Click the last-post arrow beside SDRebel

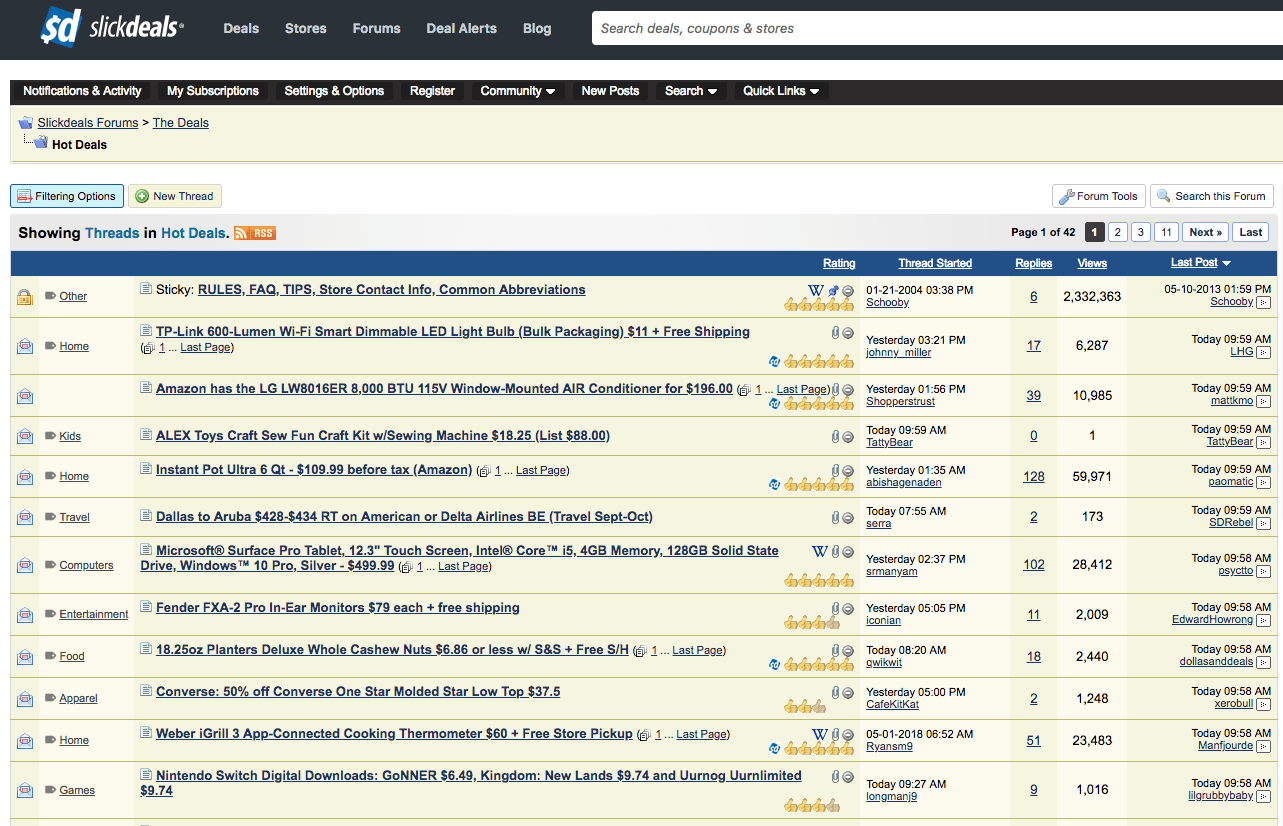tap(1264, 523)
